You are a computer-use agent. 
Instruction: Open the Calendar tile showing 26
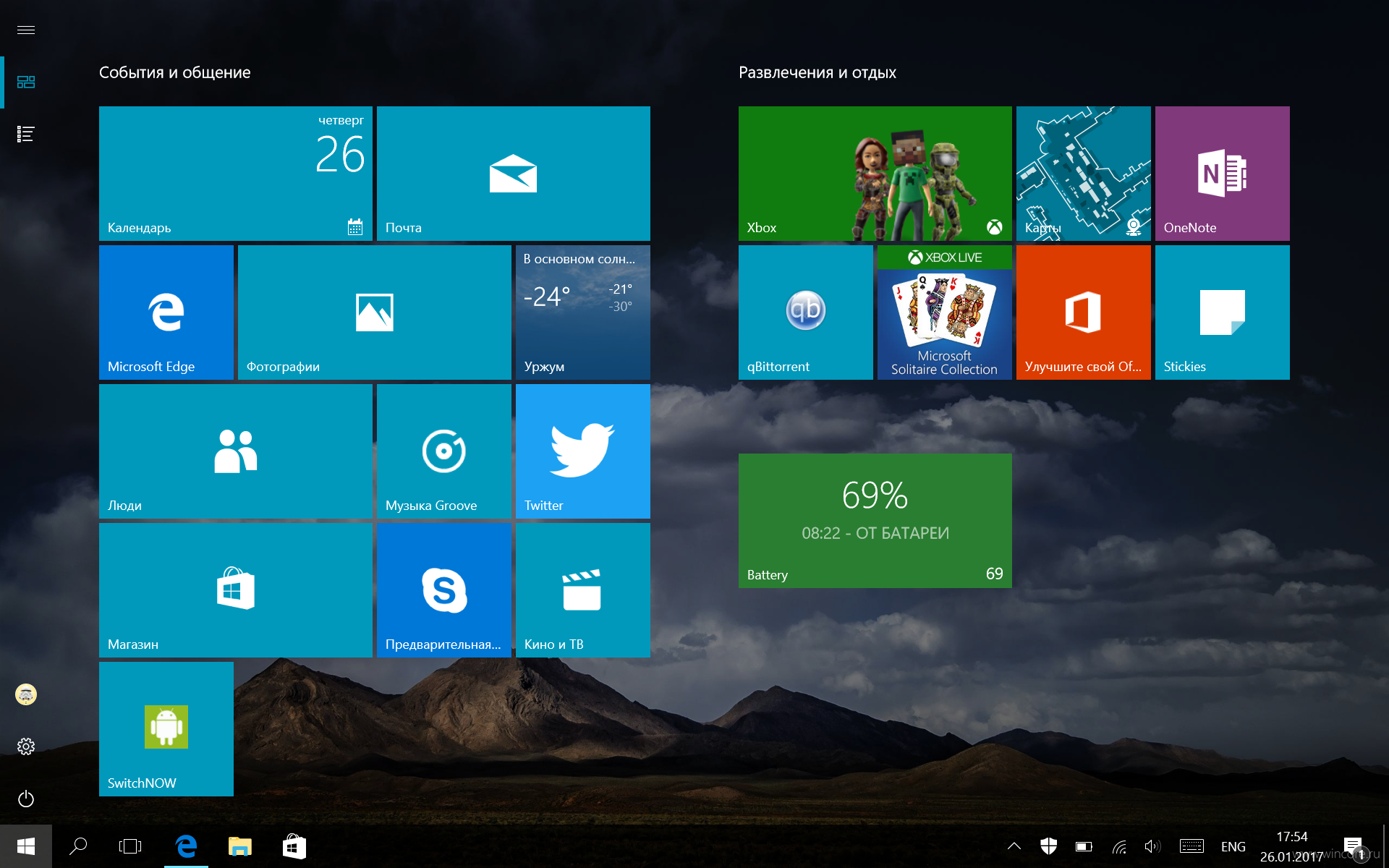click(x=236, y=174)
